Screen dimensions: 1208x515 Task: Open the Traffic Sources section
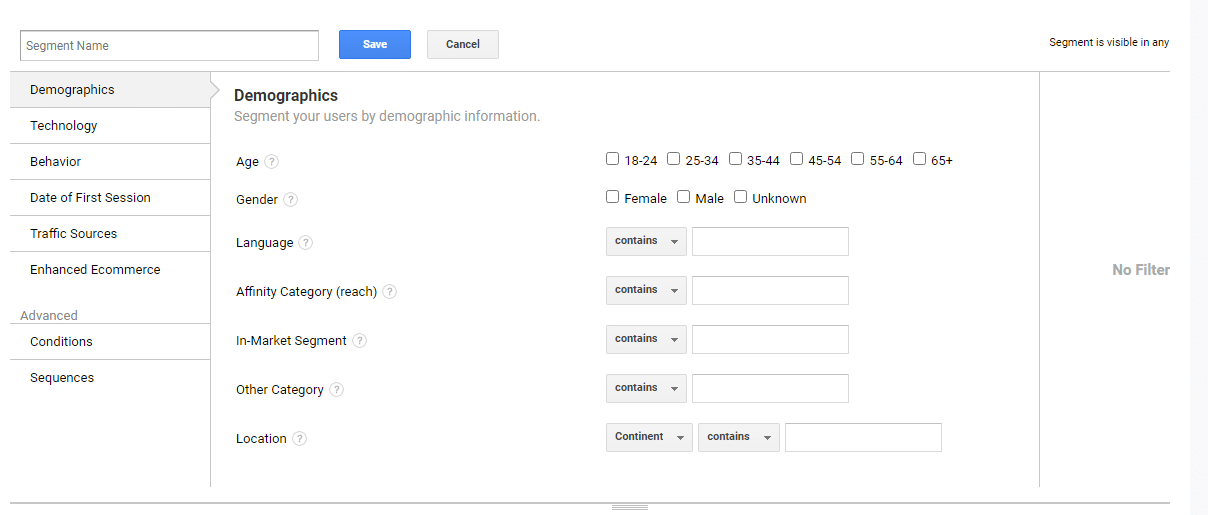[x=74, y=234]
